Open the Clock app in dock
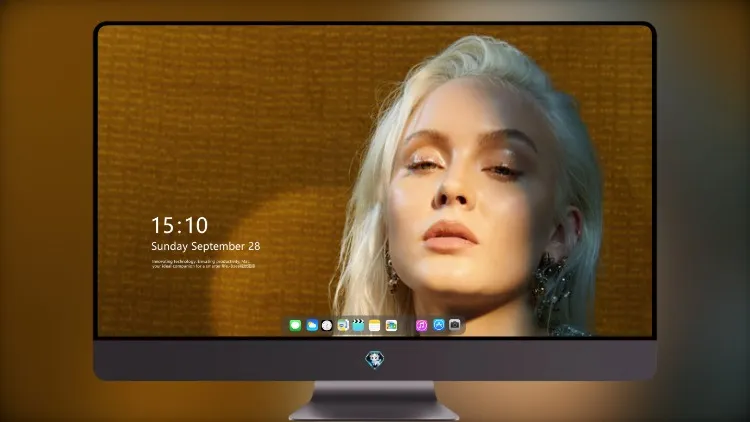Viewport: 750px width, 422px height. point(327,325)
